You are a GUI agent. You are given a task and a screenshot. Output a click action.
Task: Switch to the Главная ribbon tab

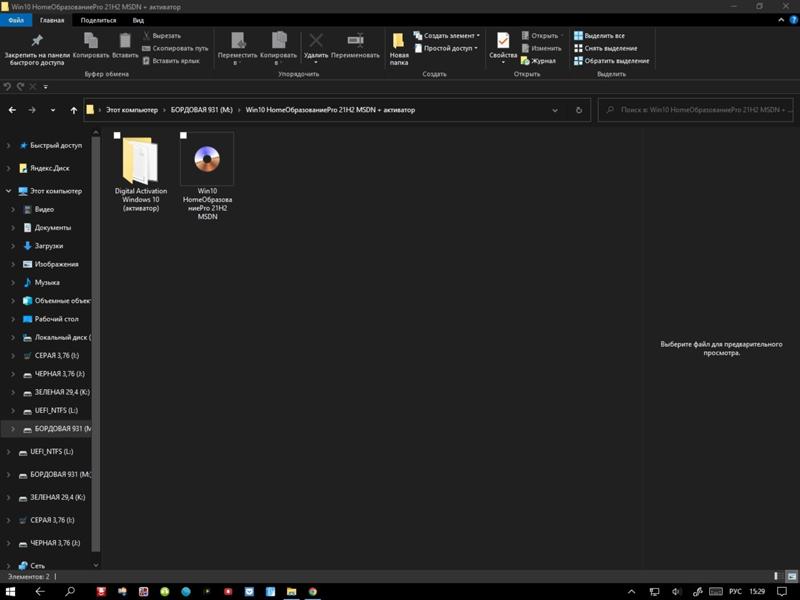tap(52, 20)
